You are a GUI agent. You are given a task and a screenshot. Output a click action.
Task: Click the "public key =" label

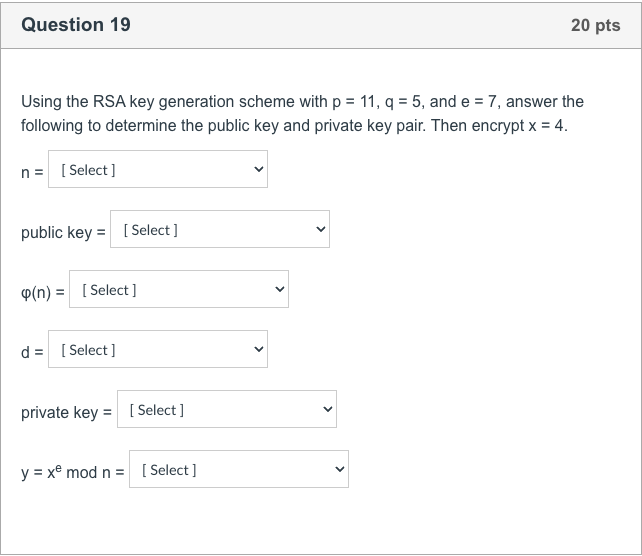pyautogui.click(x=63, y=233)
